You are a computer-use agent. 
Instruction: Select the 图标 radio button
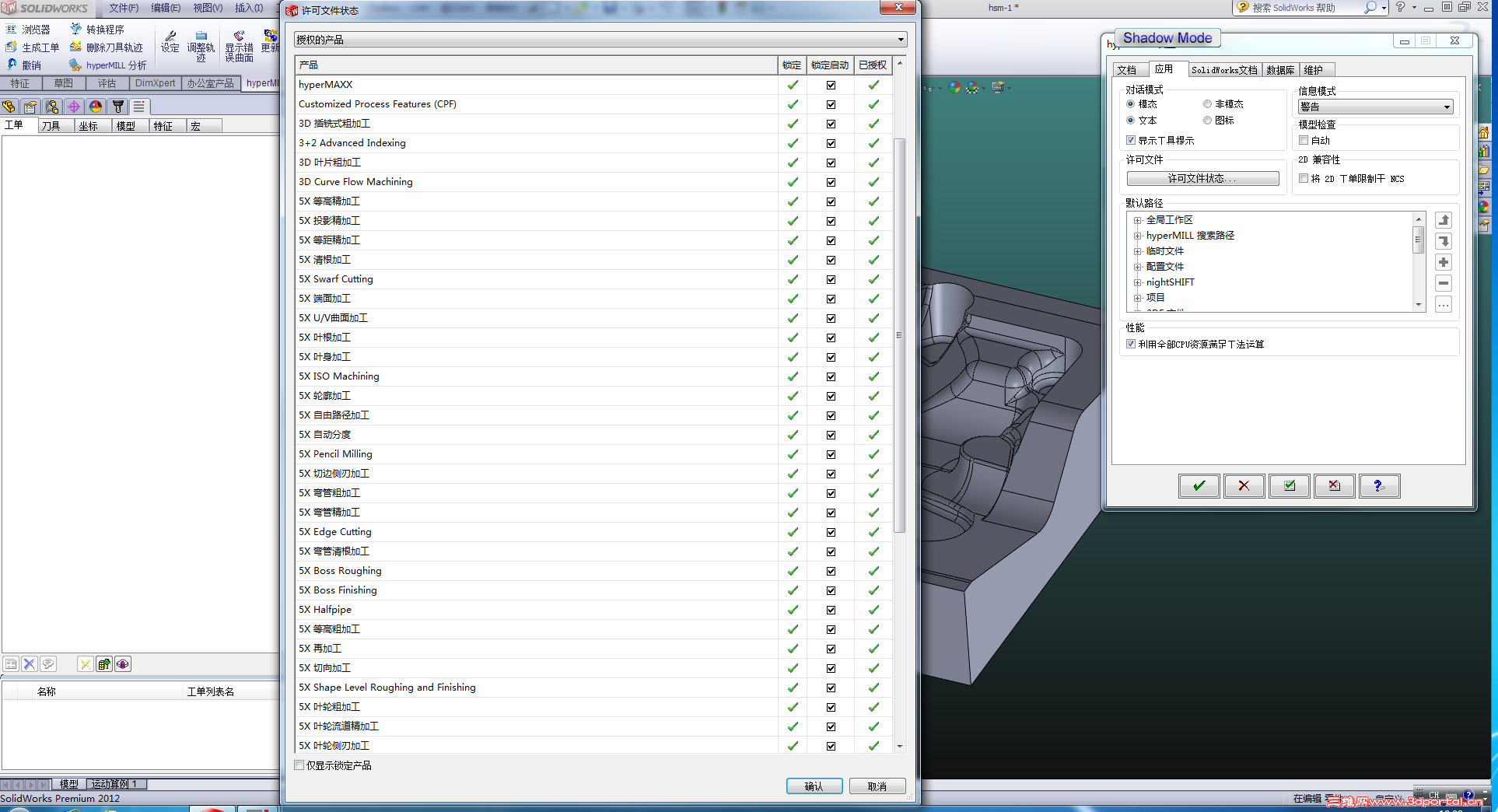pyautogui.click(x=1207, y=120)
